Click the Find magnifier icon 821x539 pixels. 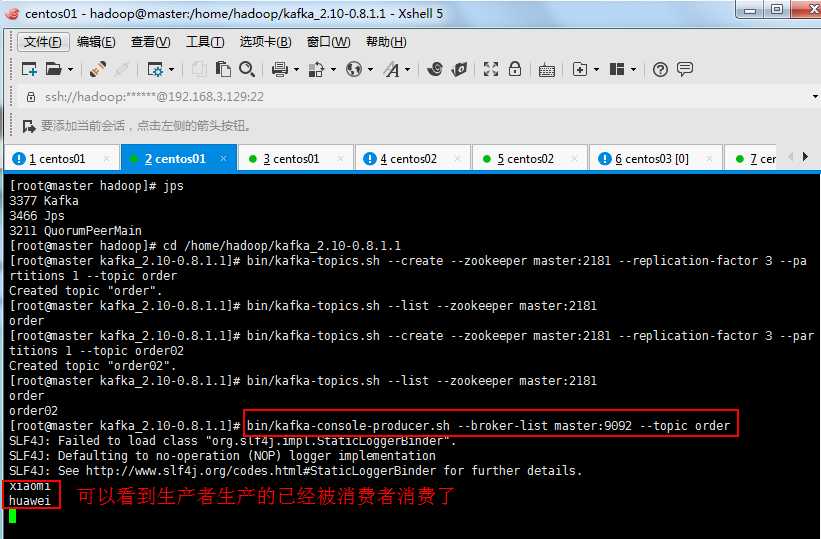point(247,69)
